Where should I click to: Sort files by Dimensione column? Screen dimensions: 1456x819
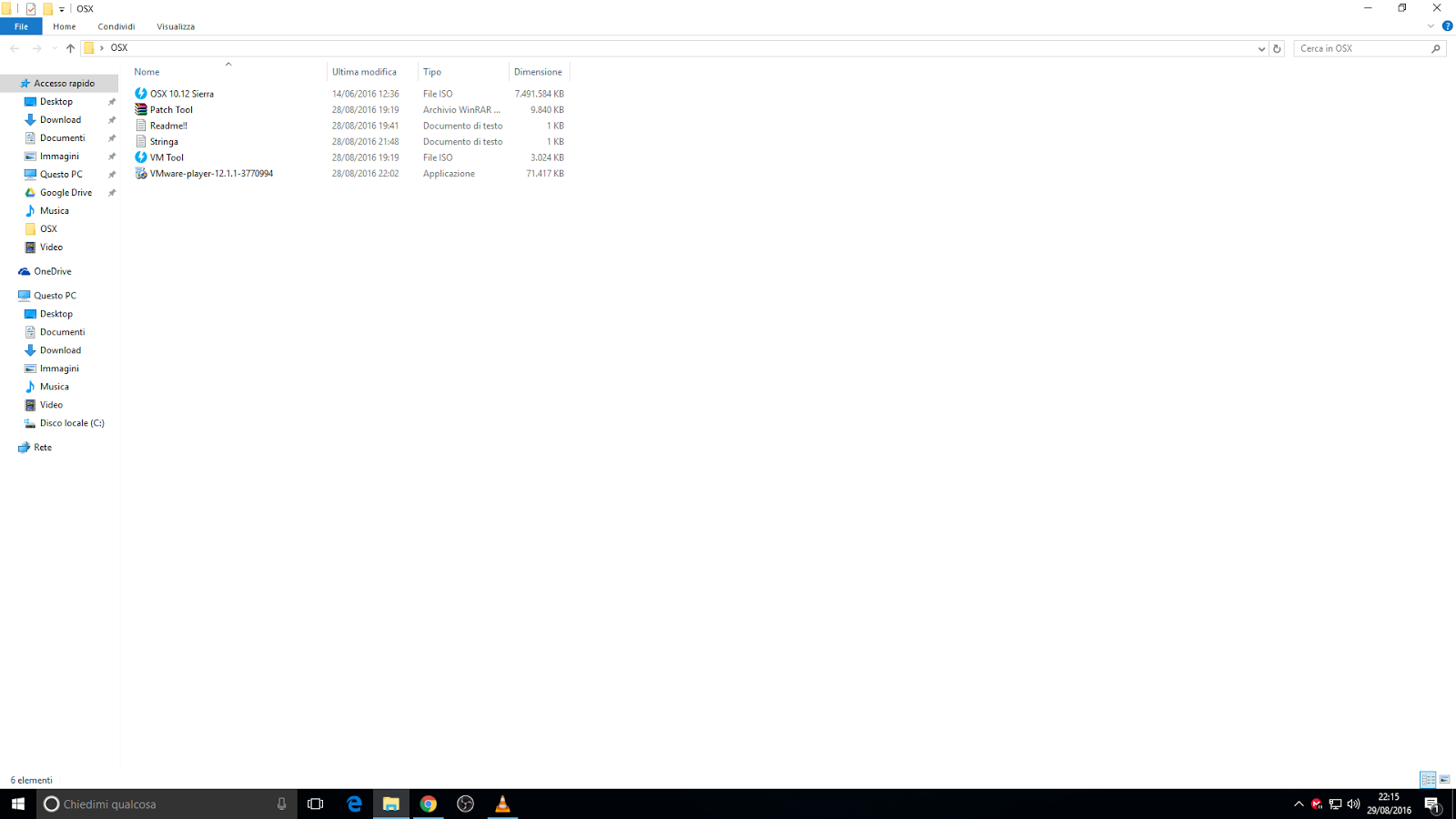tap(539, 72)
